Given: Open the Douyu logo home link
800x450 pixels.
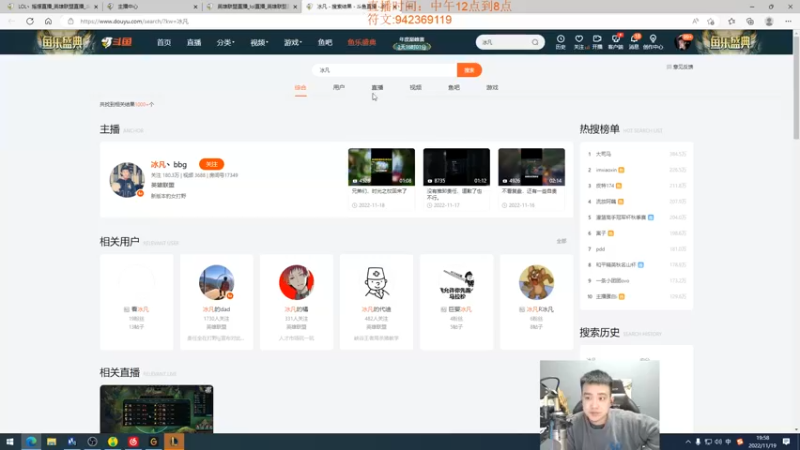Looking at the screenshot, I should tap(117, 42).
